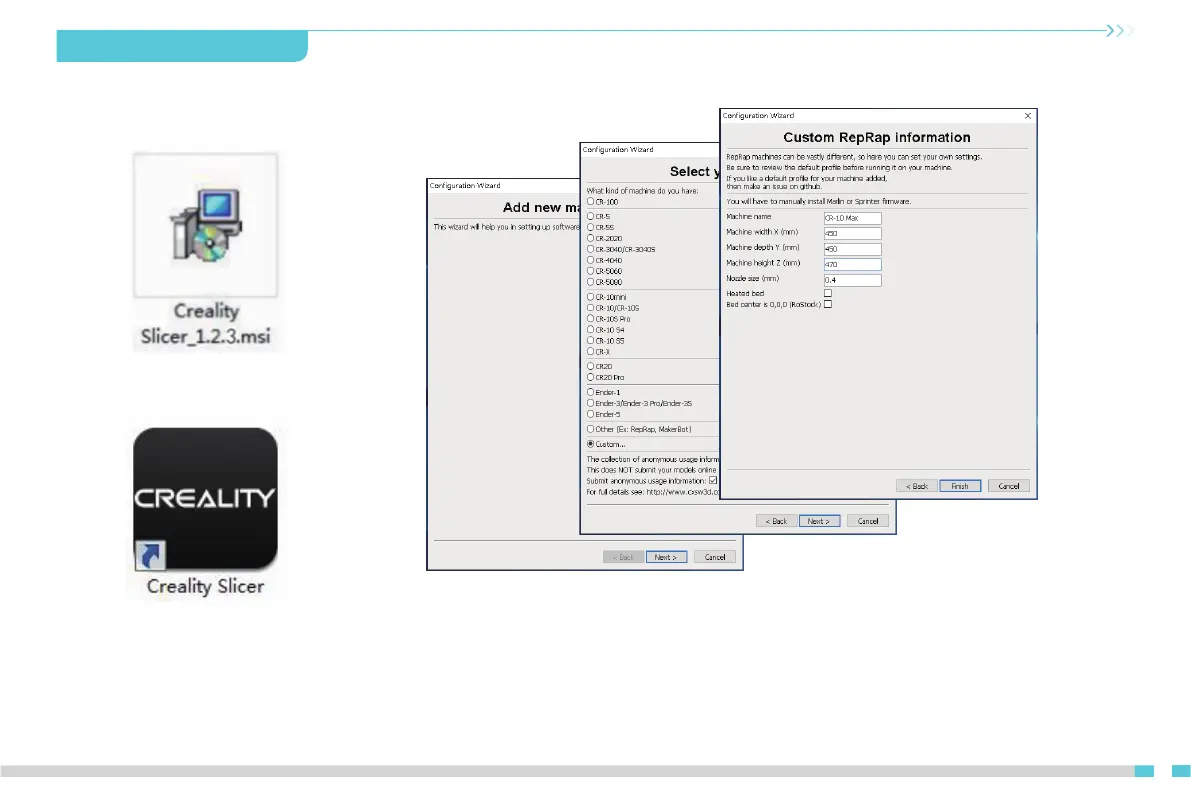The image size is (1191, 794).
Task: Select the CR-4040 radio button
Action: click(x=590, y=260)
